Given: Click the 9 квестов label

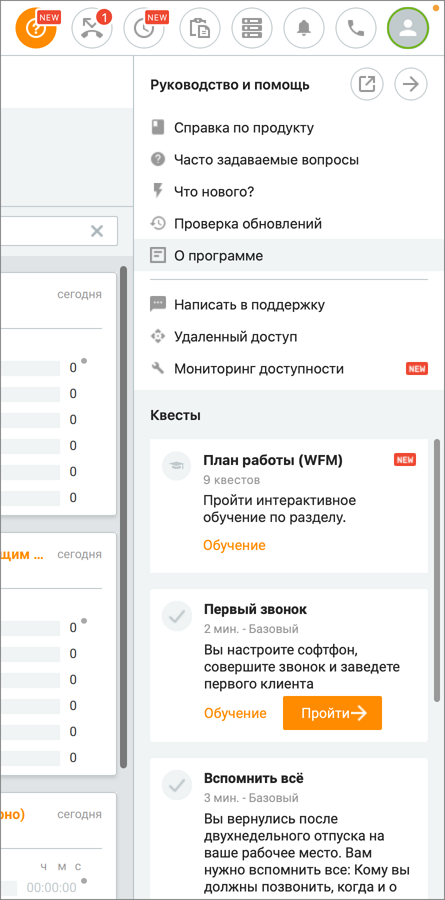Looking at the screenshot, I should coord(232,480).
